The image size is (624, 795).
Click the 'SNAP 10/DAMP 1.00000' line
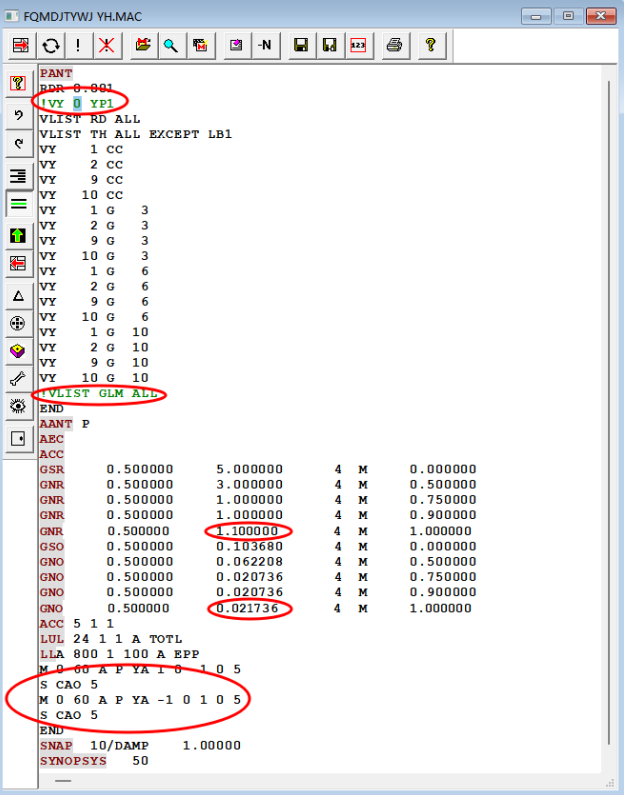coord(140,745)
